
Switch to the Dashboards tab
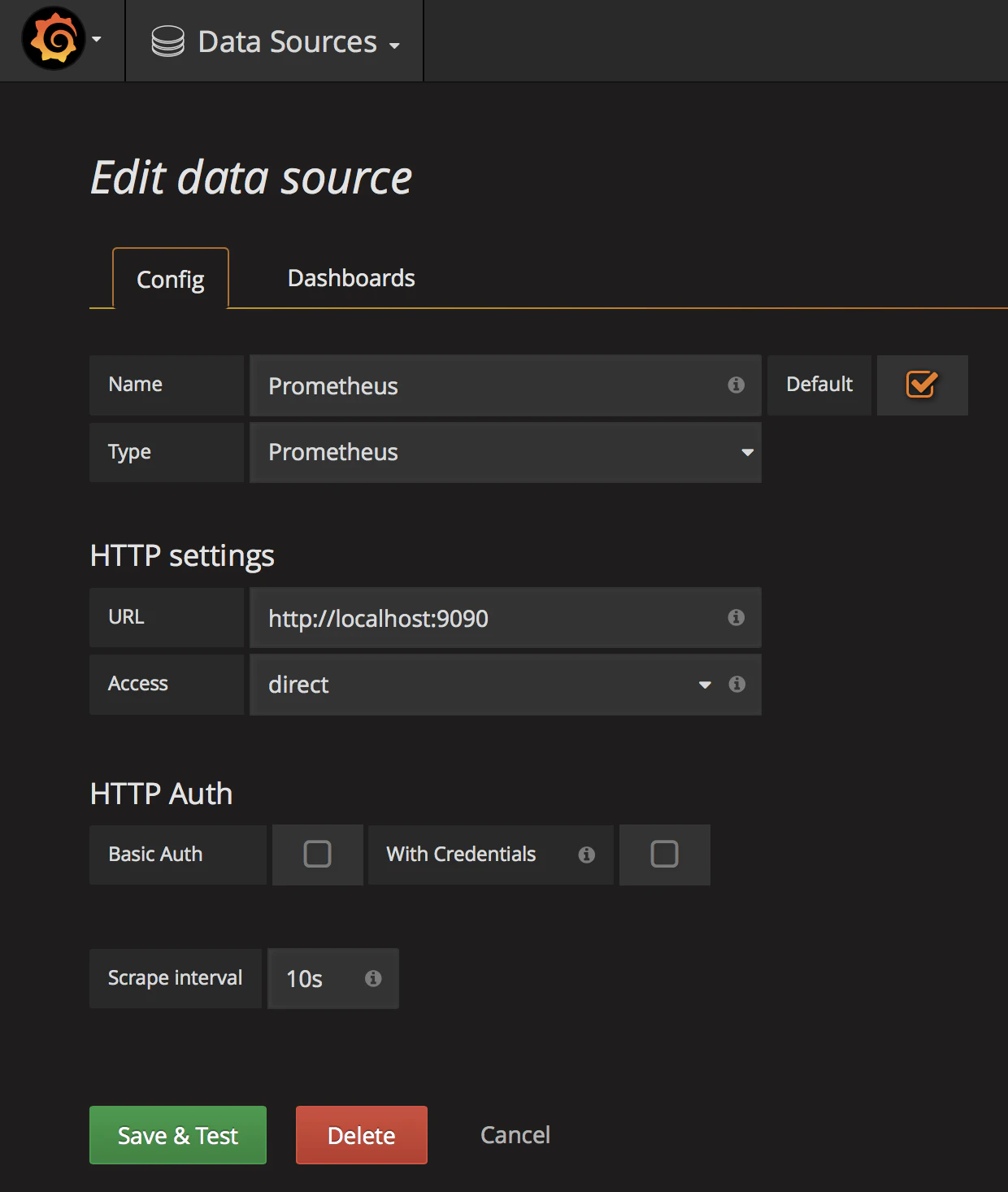click(351, 278)
